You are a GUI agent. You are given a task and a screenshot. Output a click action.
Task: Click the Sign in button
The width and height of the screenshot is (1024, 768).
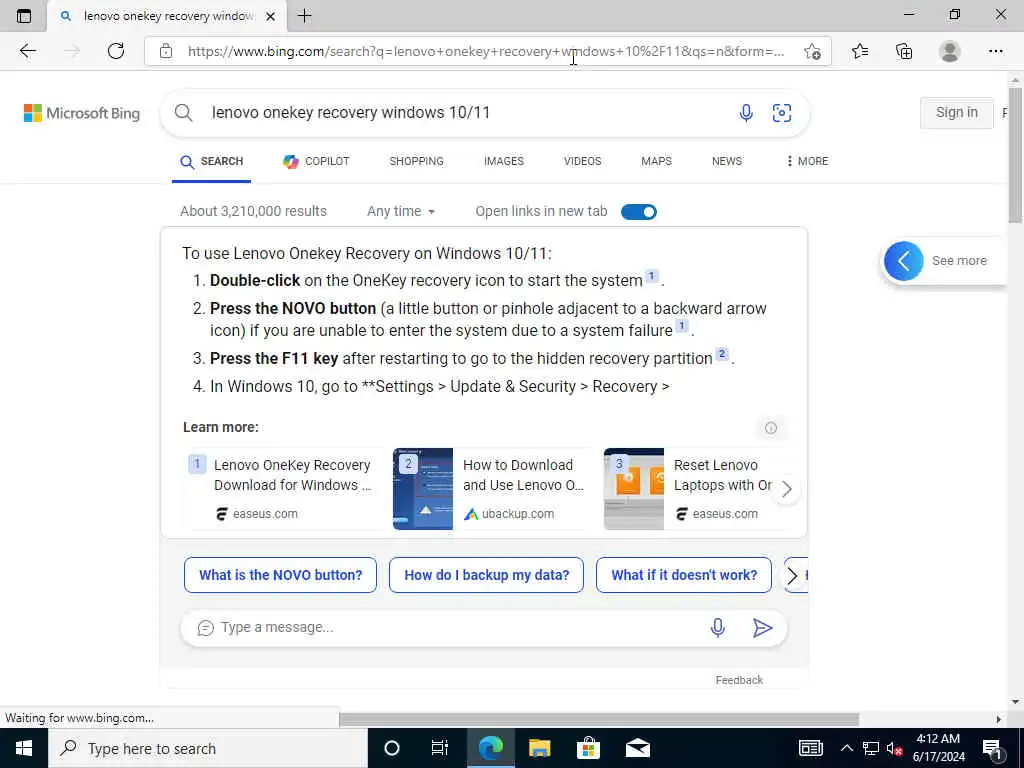(x=957, y=112)
